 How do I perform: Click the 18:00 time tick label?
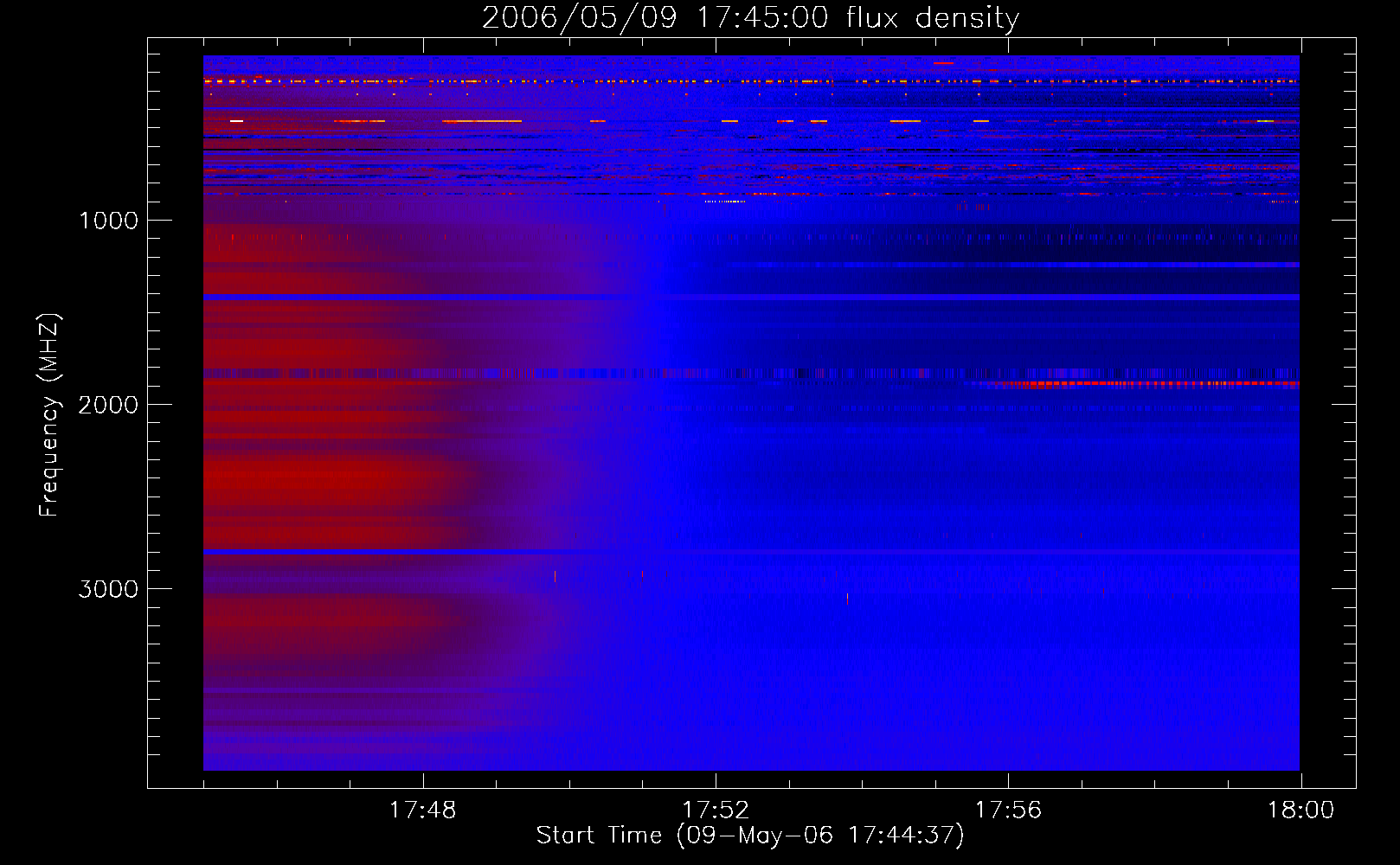pyautogui.click(x=1300, y=811)
